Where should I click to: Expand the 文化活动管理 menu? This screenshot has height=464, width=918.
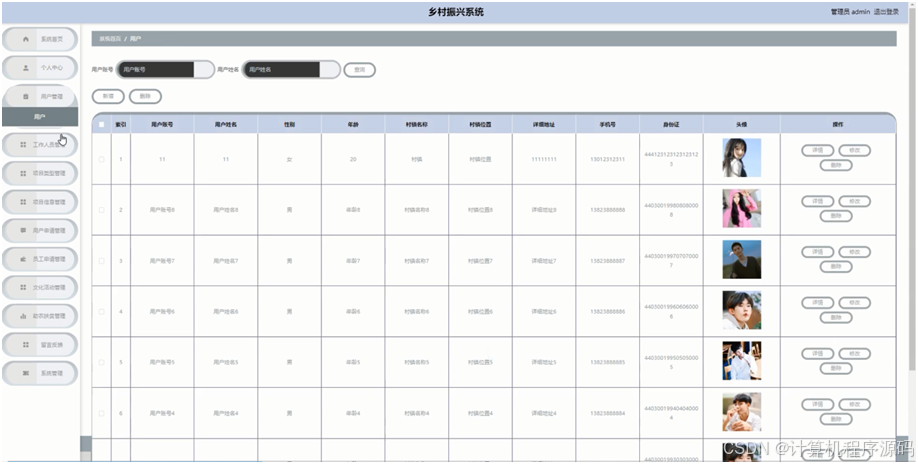[x=40, y=287]
